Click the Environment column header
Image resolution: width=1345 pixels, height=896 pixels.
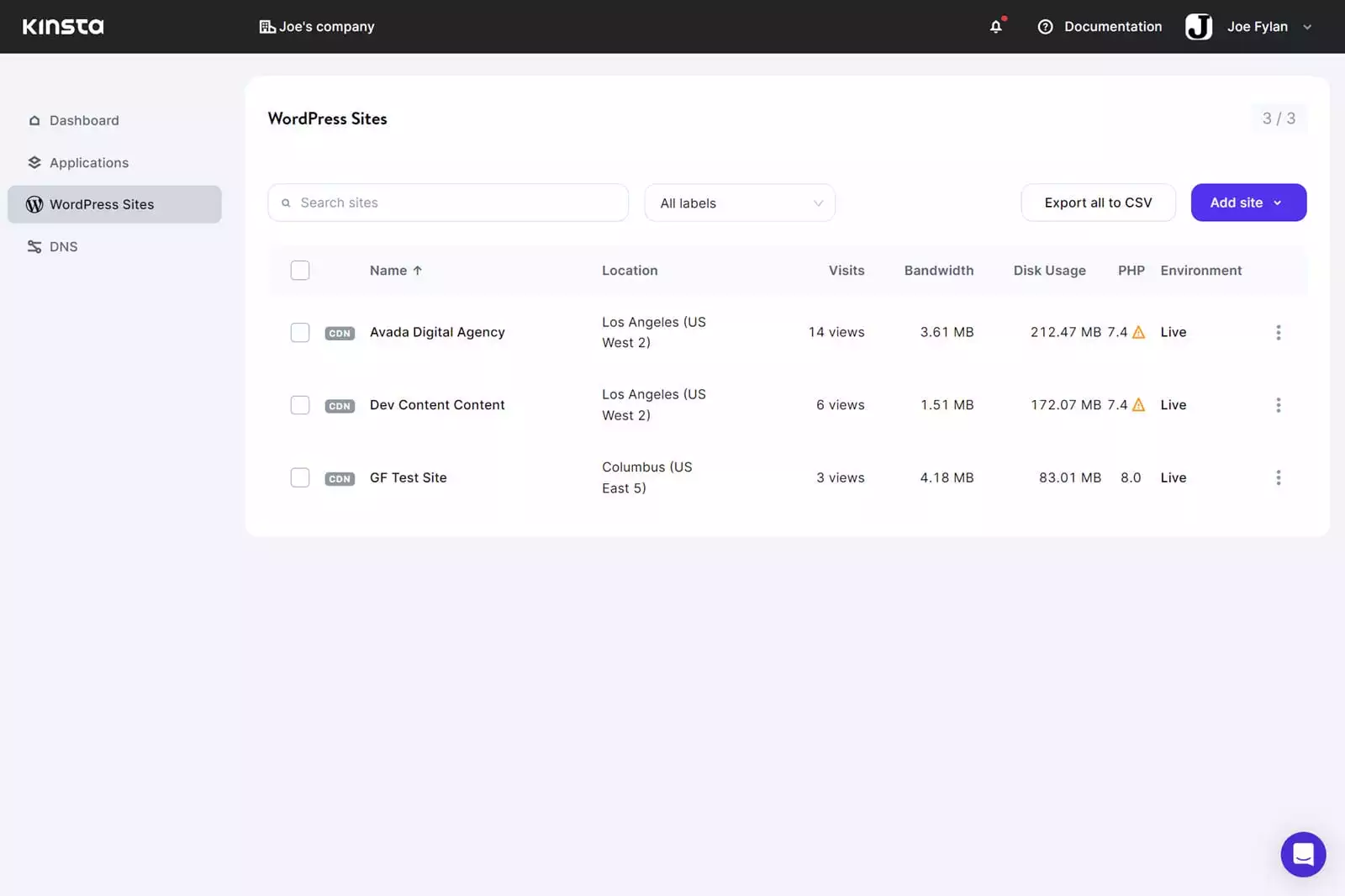(1201, 271)
